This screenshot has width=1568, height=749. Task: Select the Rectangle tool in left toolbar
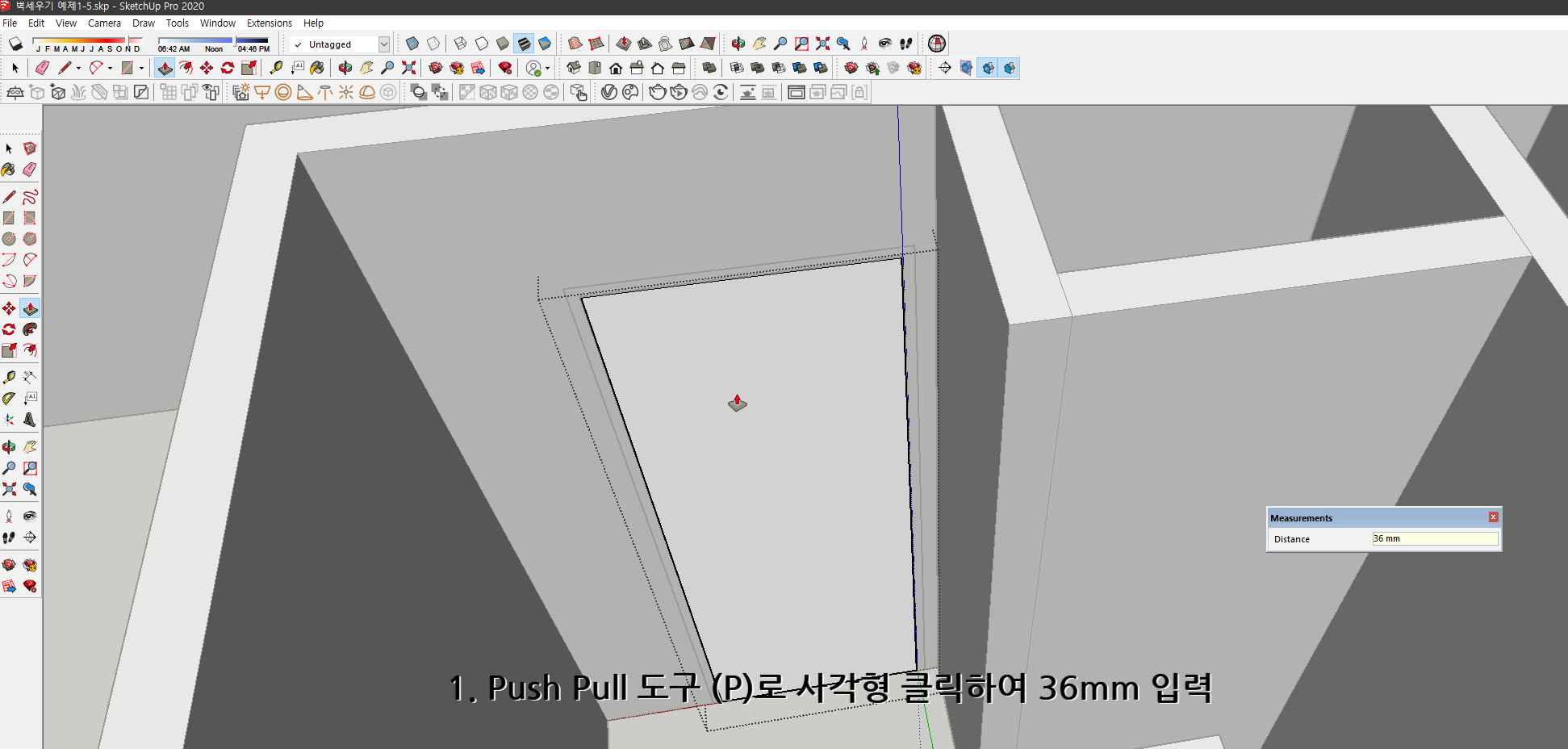(x=9, y=218)
